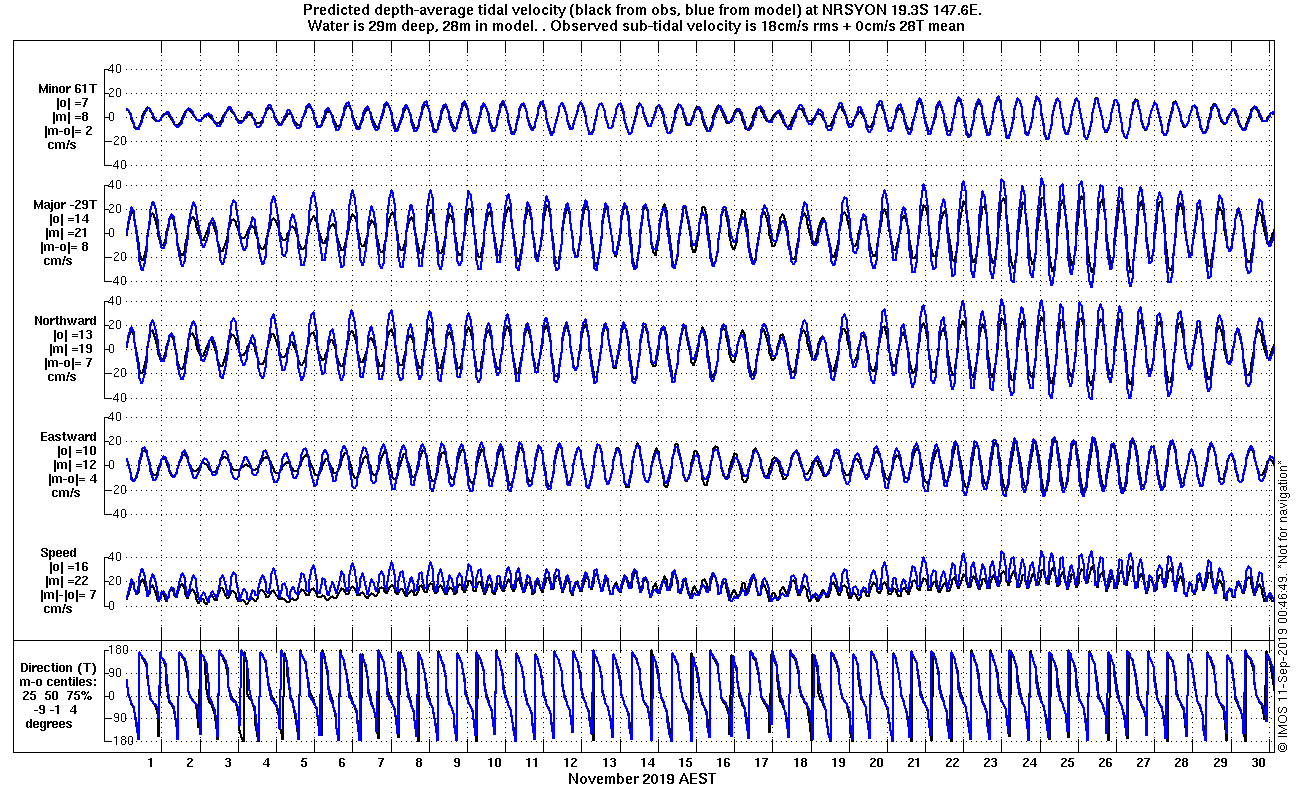Viewport: 1300px width, 800px height.
Task: Click the '25 50 75%' centile header
Action: point(58,695)
